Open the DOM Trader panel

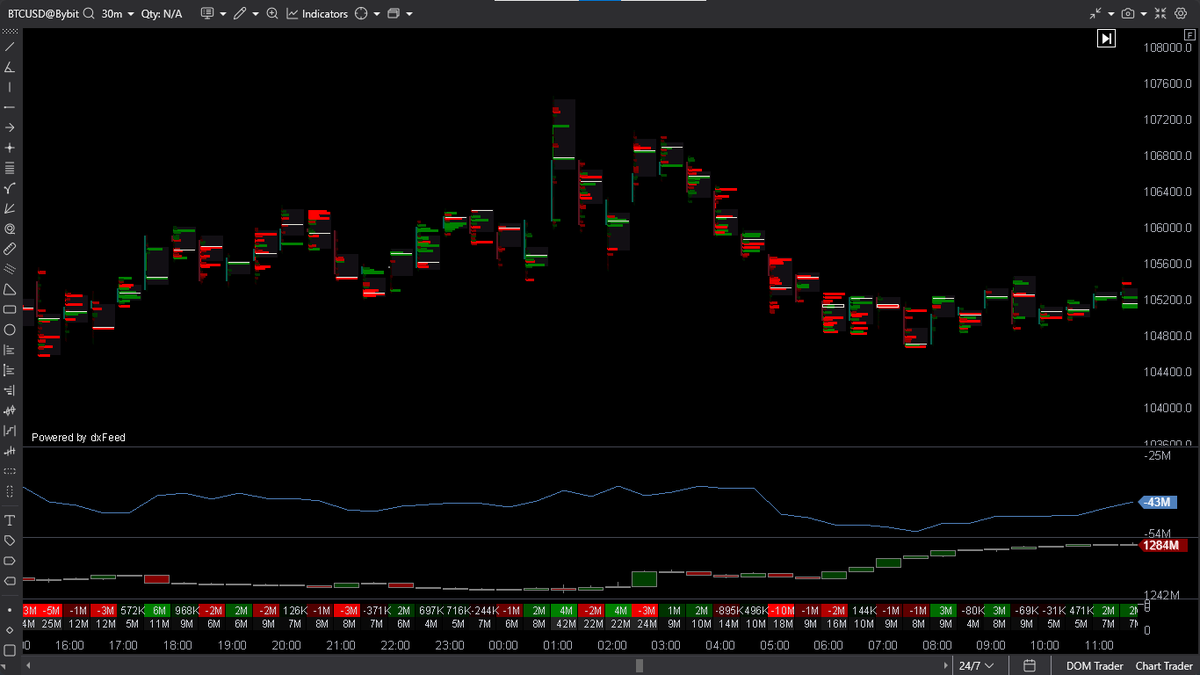(1093, 665)
